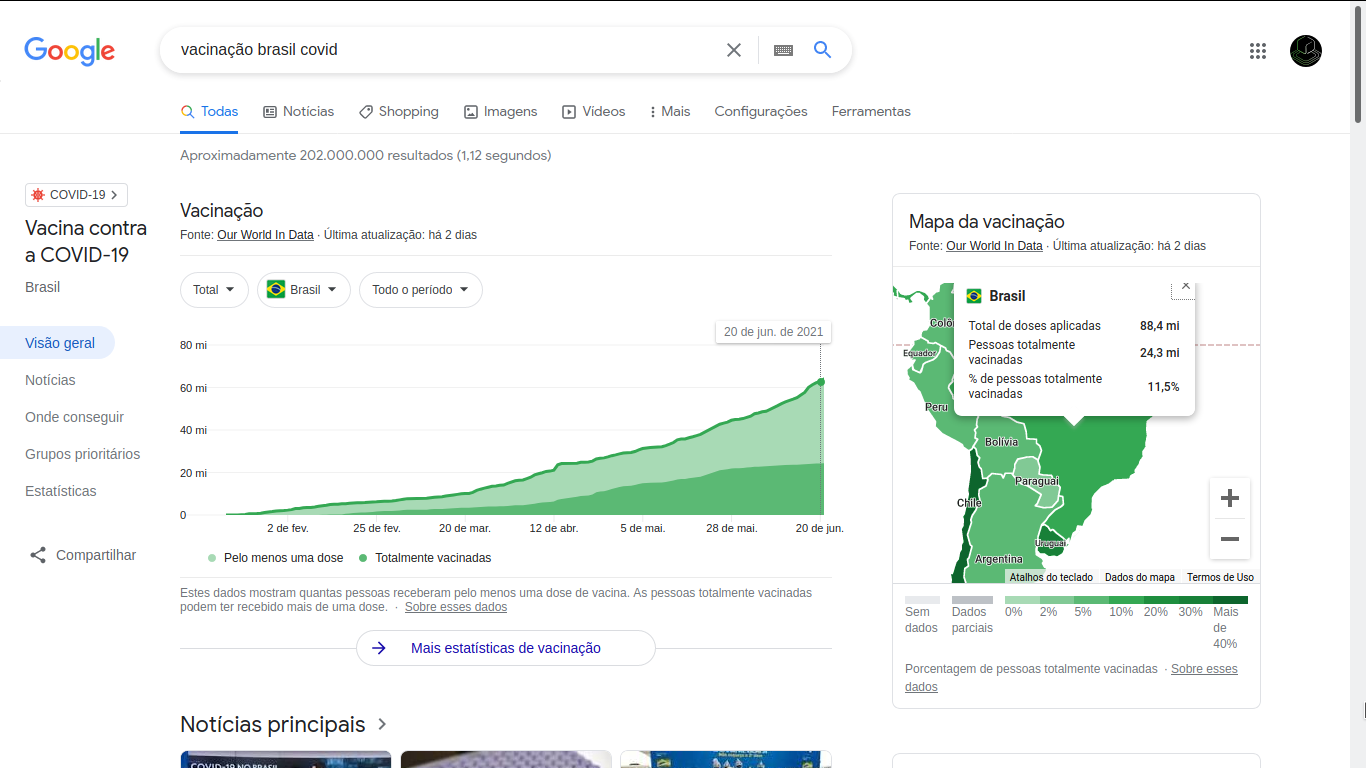Screen dimensions: 1366x768
Task: Open Estatísticas in sidebar
Action: point(61,491)
